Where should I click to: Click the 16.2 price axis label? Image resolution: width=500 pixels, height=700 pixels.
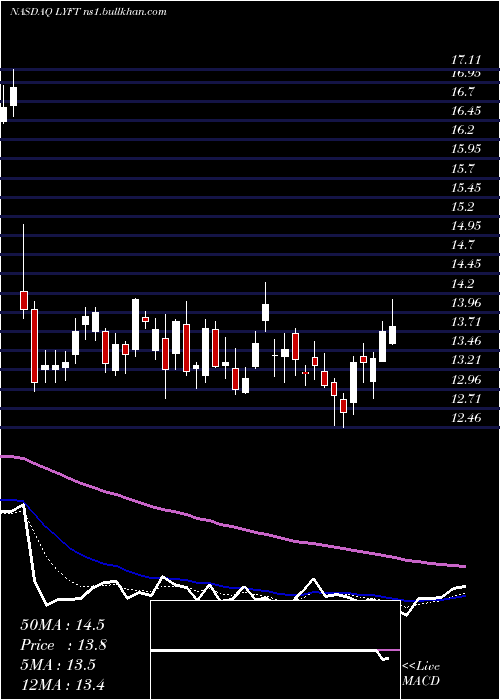point(462,130)
